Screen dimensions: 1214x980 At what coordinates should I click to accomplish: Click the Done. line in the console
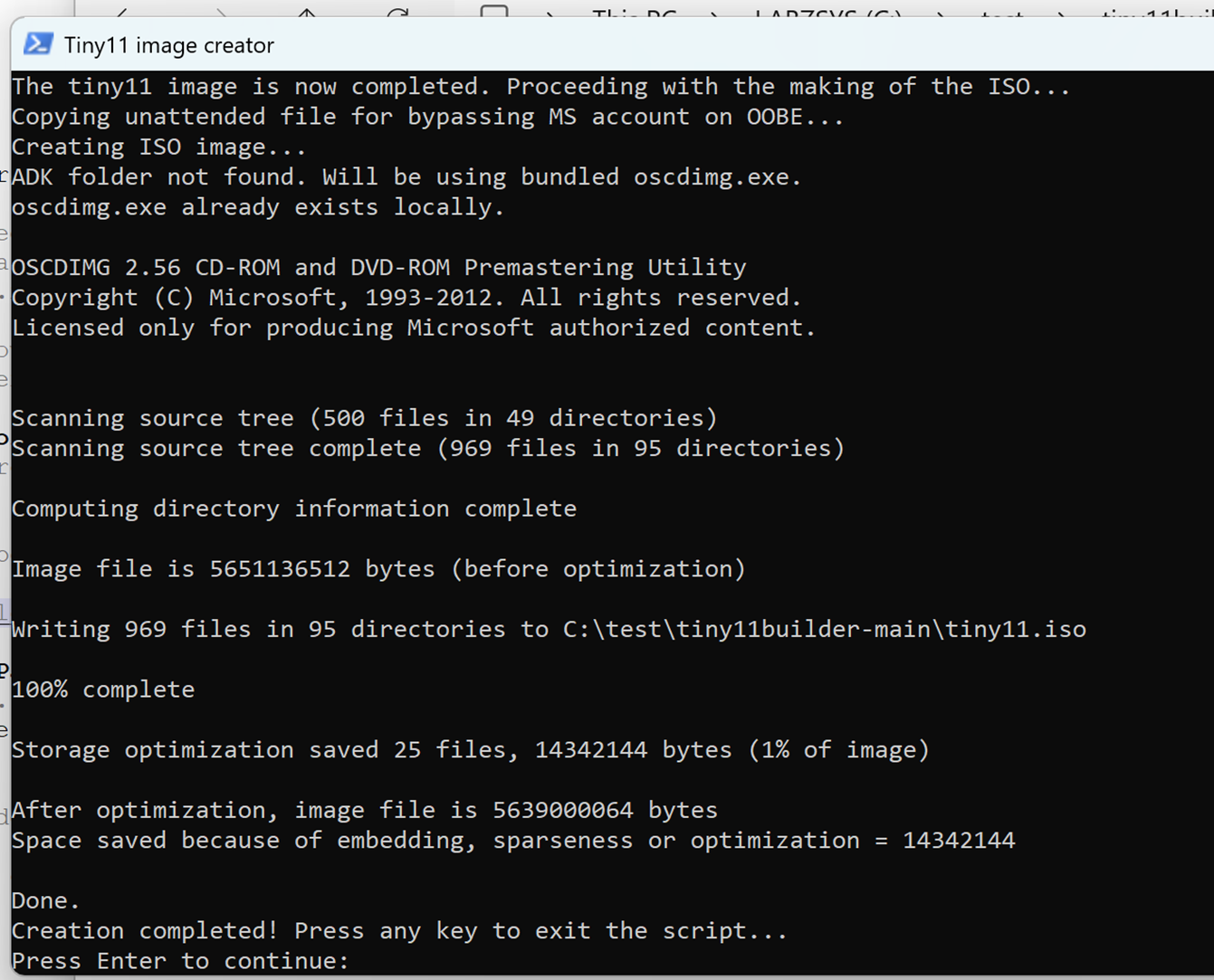(x=45, y=900)
